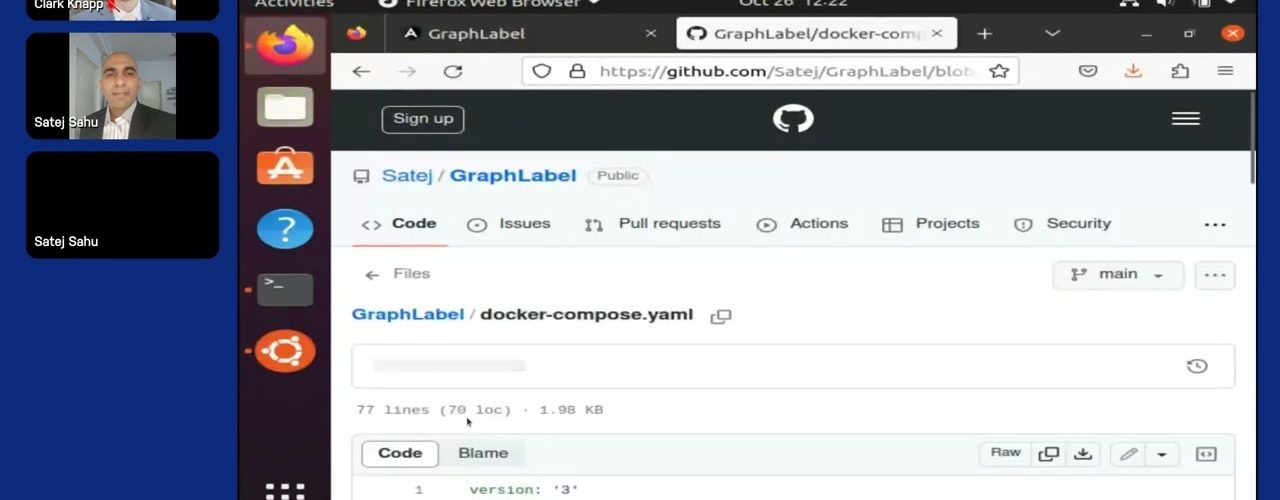Open the file commit history icon
Screen dimensions: 1280x500
[x=1196, y=366]
